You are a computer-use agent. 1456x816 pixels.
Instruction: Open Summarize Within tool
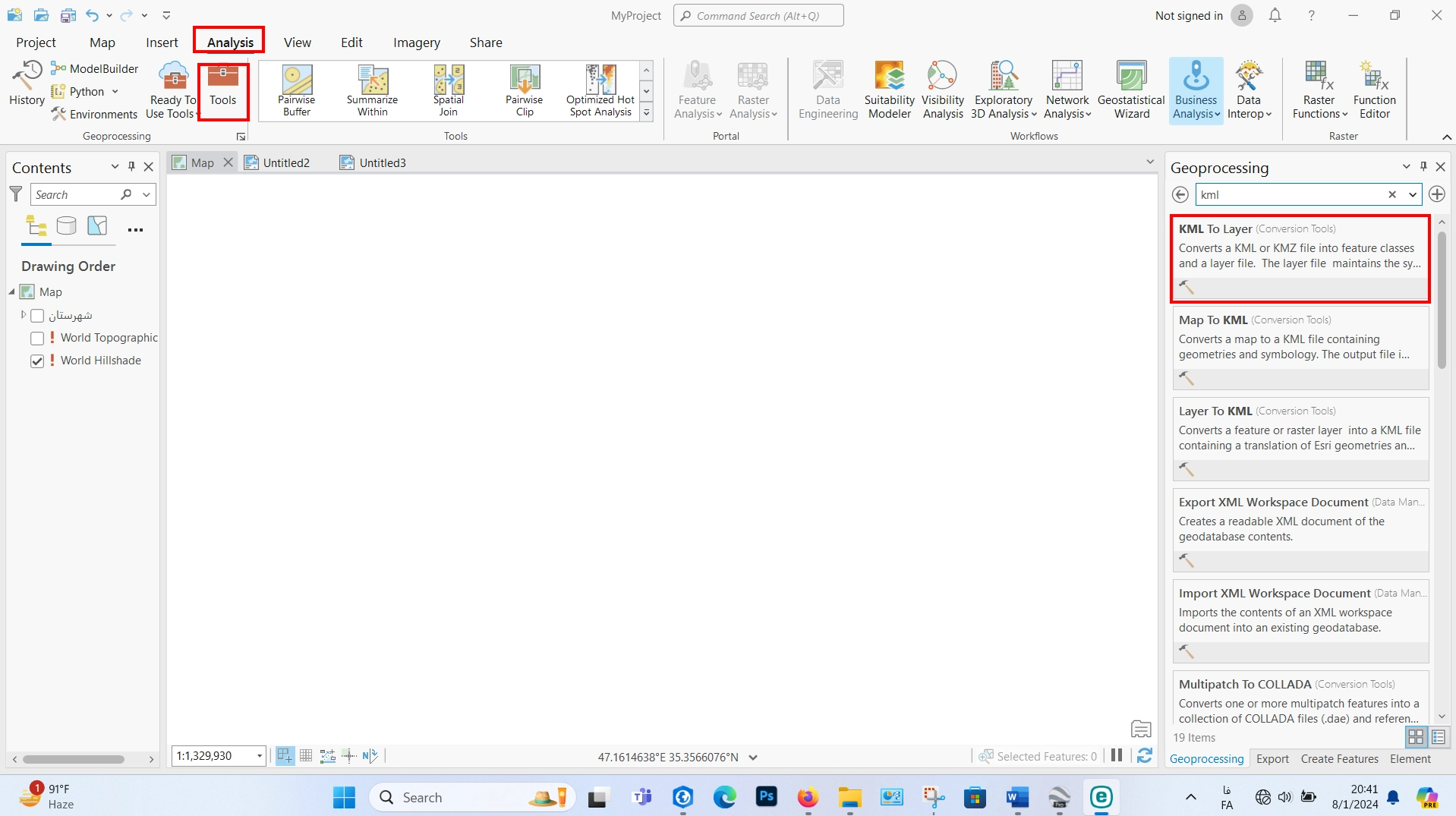tap(372, 90)
